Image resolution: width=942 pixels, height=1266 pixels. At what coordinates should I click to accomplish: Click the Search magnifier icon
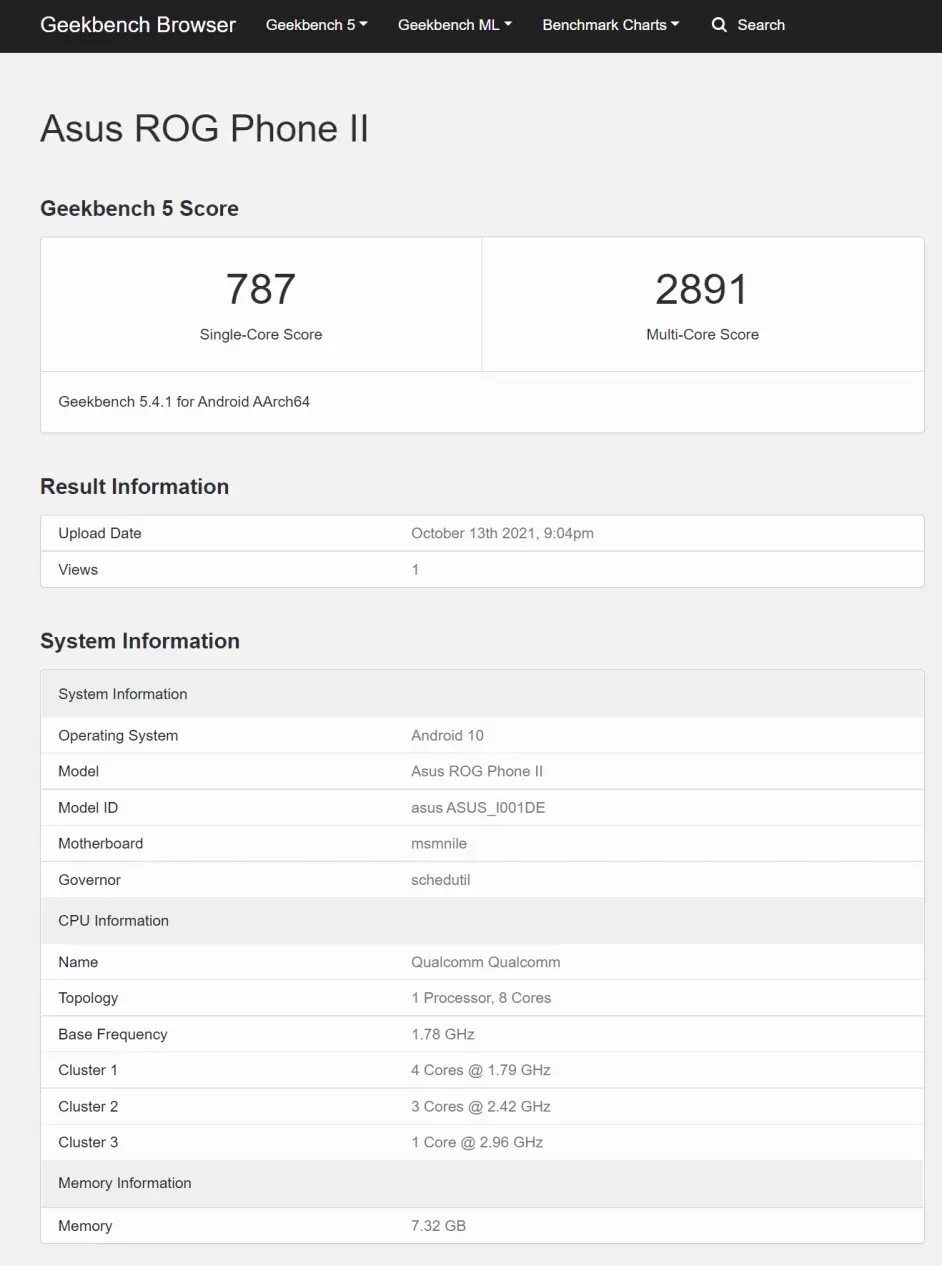719,25
